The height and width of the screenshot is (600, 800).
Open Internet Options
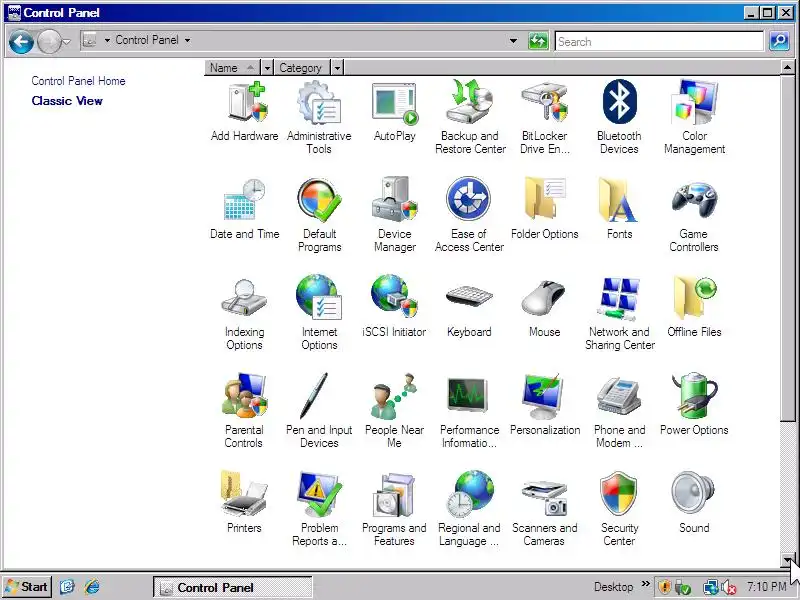(319, 313)
